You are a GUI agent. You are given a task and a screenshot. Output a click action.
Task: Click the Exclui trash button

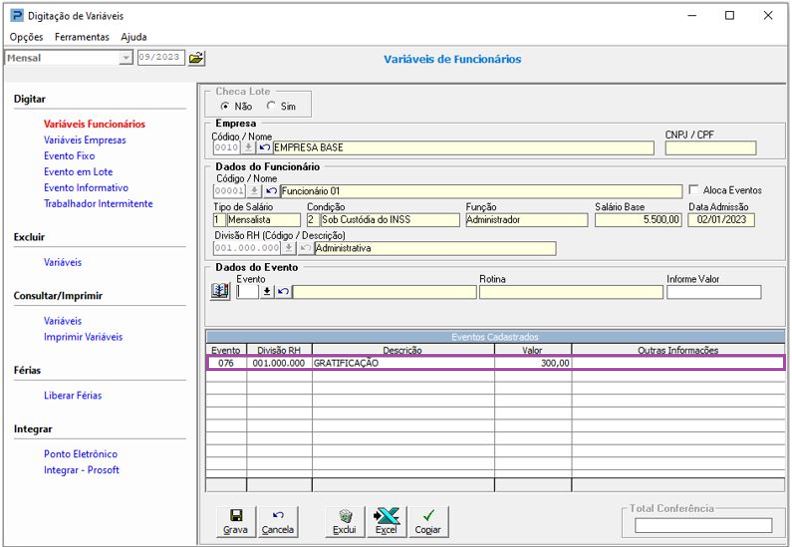tap(344, 522)
